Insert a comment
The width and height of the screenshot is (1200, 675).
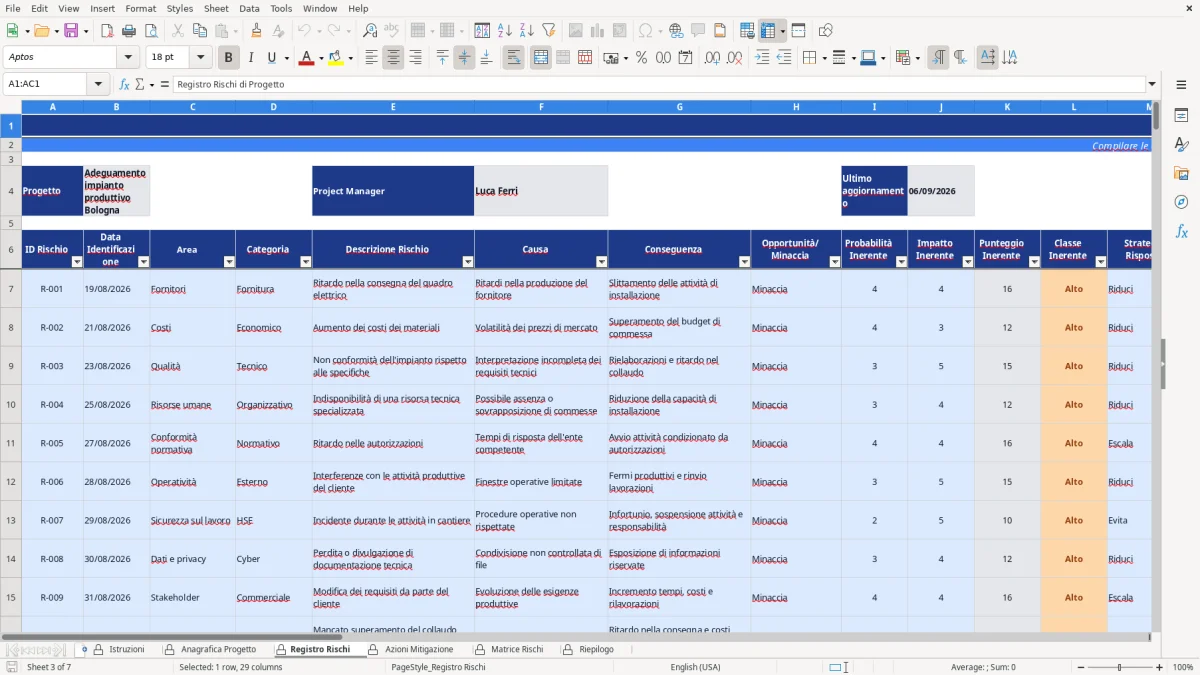coord(698,31)
